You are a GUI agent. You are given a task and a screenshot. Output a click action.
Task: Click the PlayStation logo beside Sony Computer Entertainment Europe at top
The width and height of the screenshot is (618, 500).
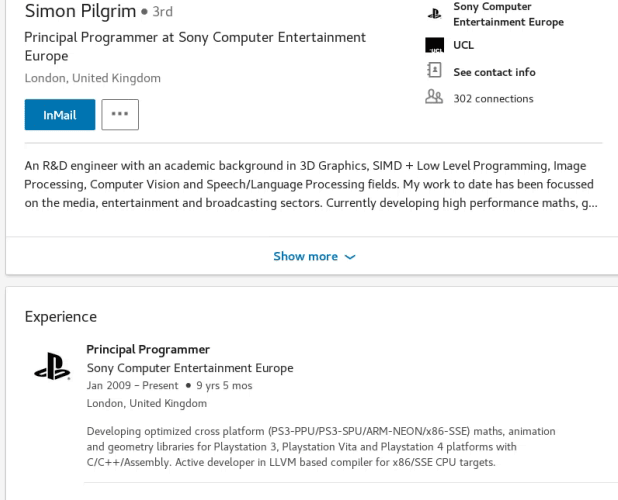434,14
